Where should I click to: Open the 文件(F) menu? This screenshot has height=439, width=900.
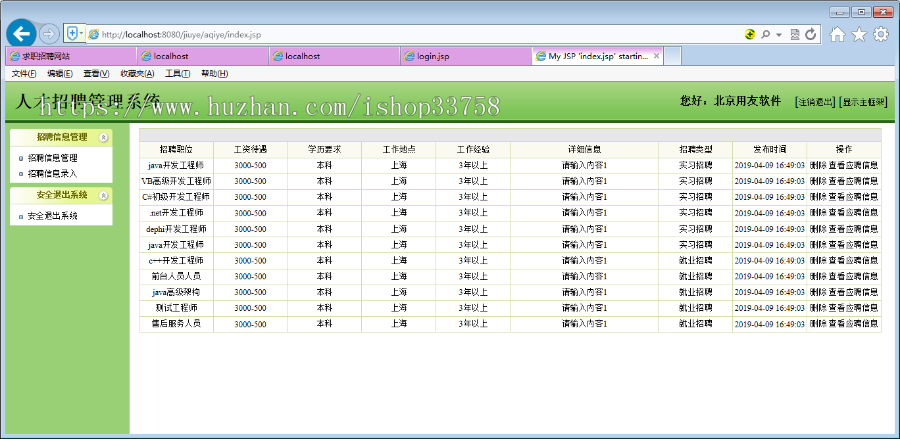[x=24, y=73]
